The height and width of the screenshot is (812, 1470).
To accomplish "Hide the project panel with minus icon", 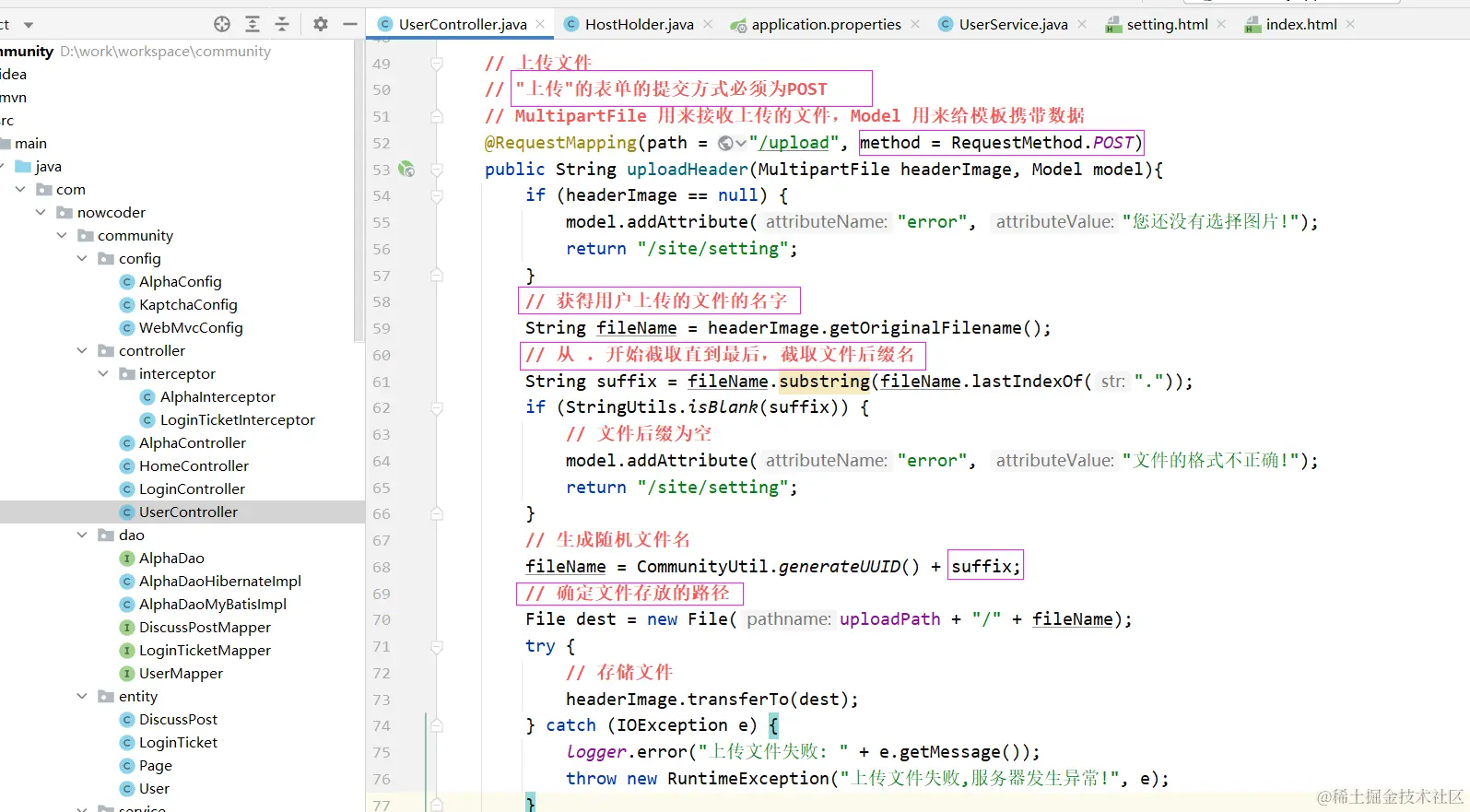I will coord(350,24).
